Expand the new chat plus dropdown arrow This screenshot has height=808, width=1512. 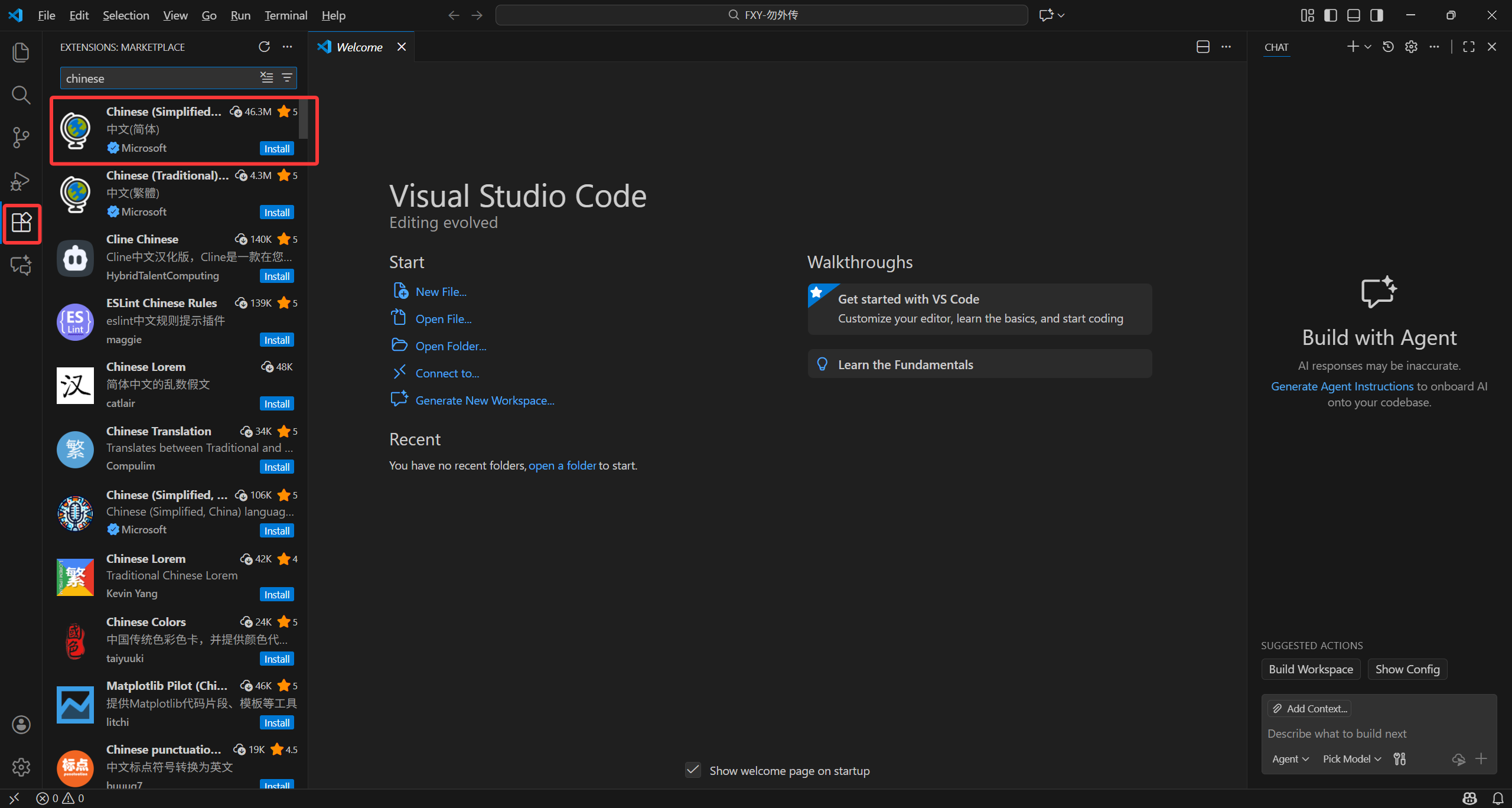[x=1368, y=47]
